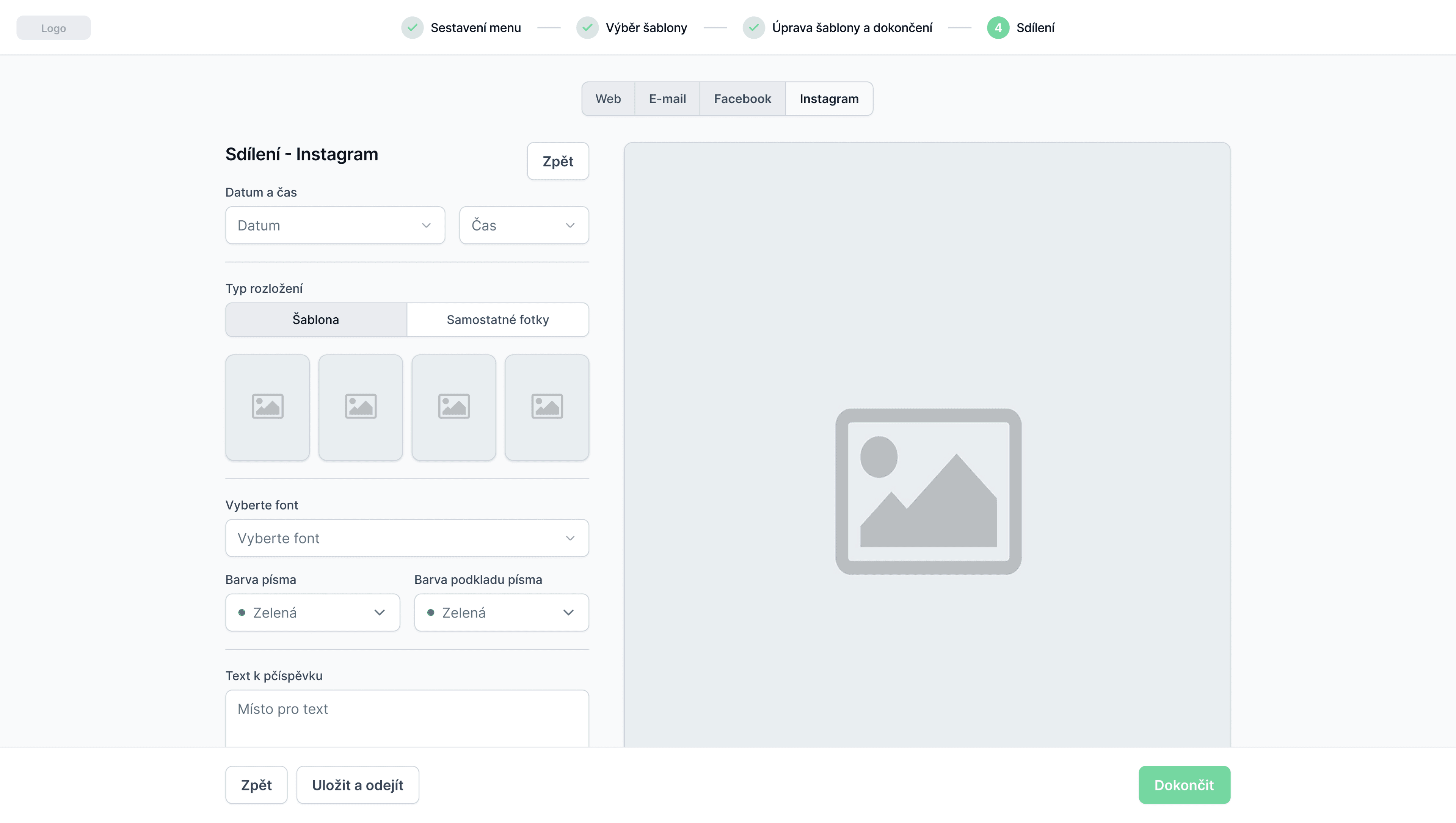1456x823 pixels.
Task: Switch layout to Samostatné fotky
Action: [x=498, y=319]
